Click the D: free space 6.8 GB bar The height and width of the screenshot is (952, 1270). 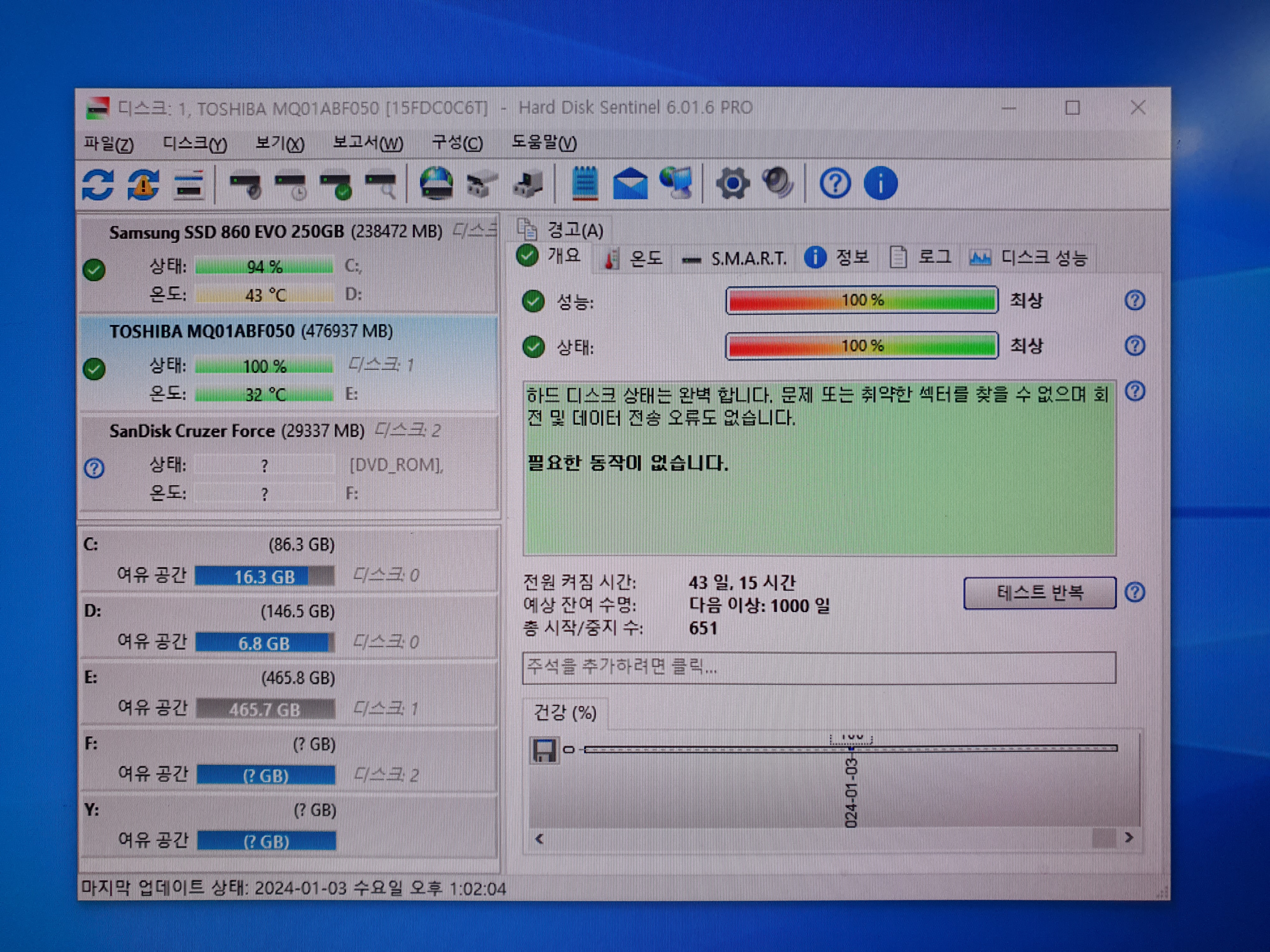[x=265, y=643]
